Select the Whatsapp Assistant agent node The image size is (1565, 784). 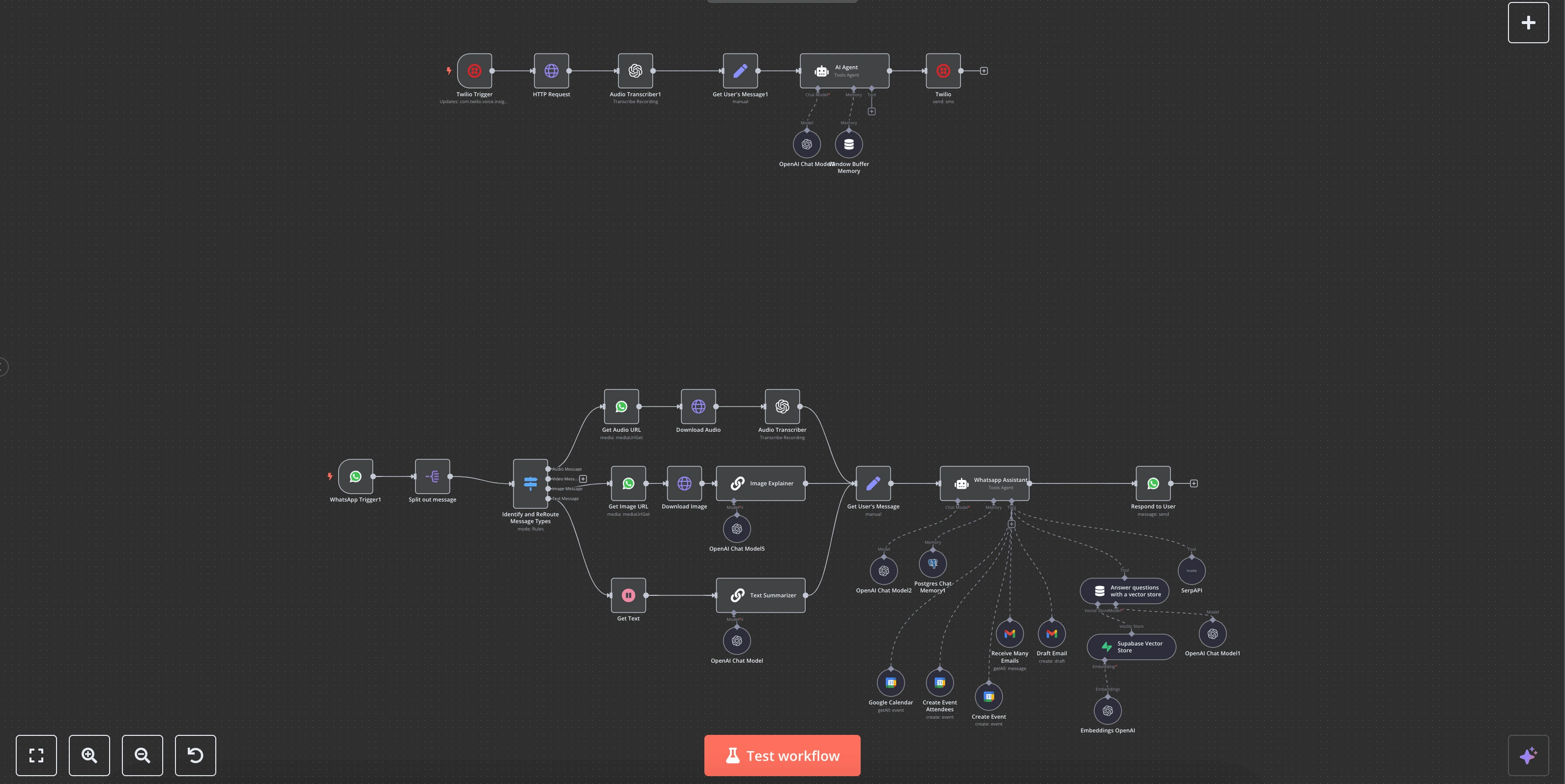point(984,483)
